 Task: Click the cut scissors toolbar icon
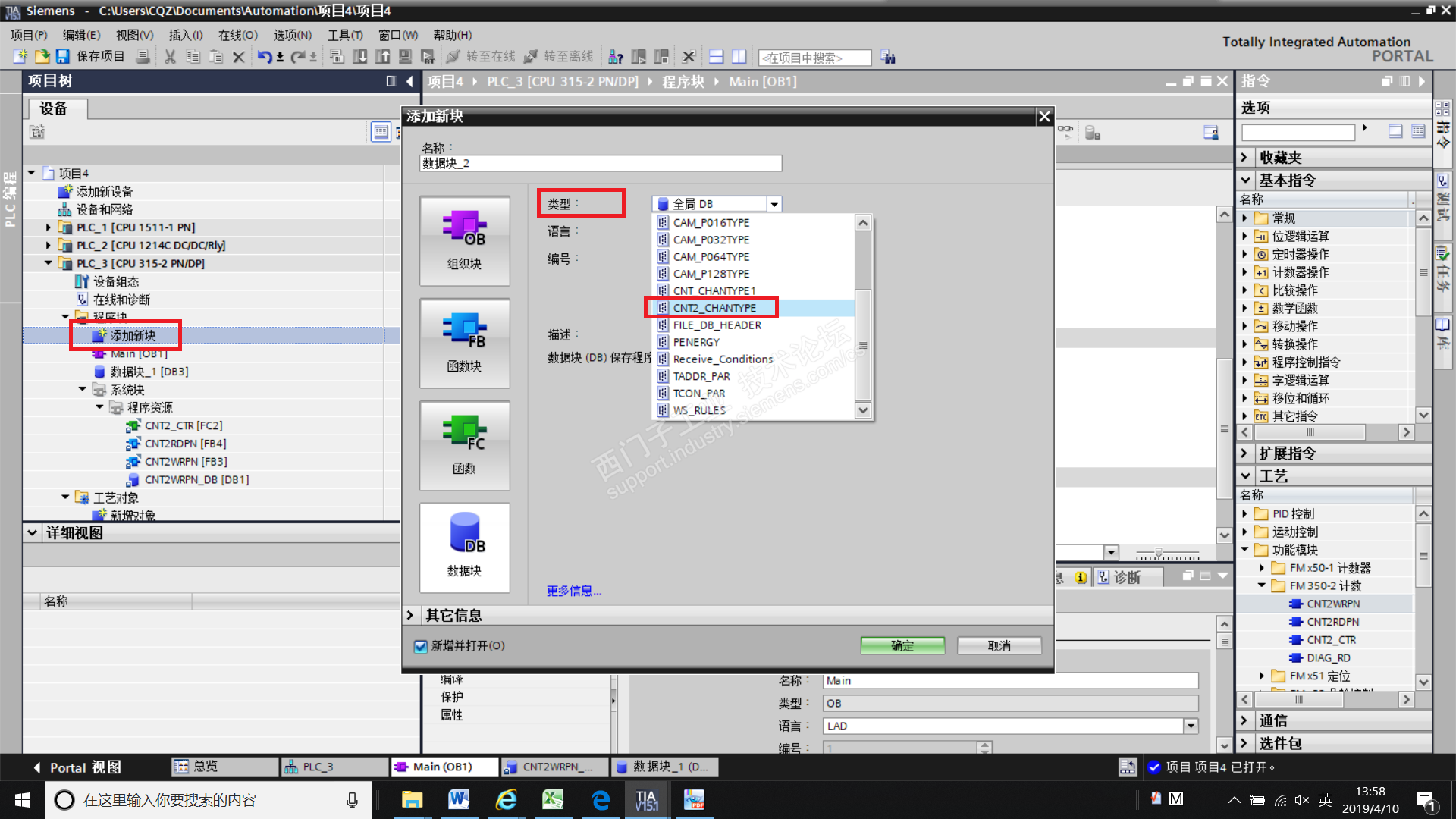170,57
